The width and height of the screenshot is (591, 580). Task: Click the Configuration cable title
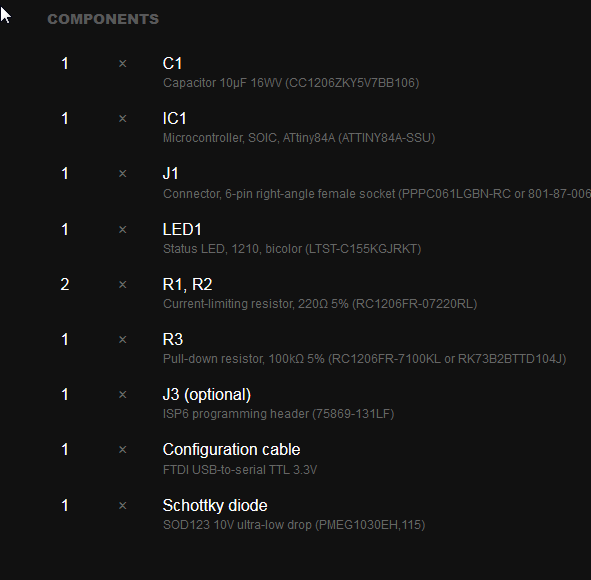click(231, 450)
